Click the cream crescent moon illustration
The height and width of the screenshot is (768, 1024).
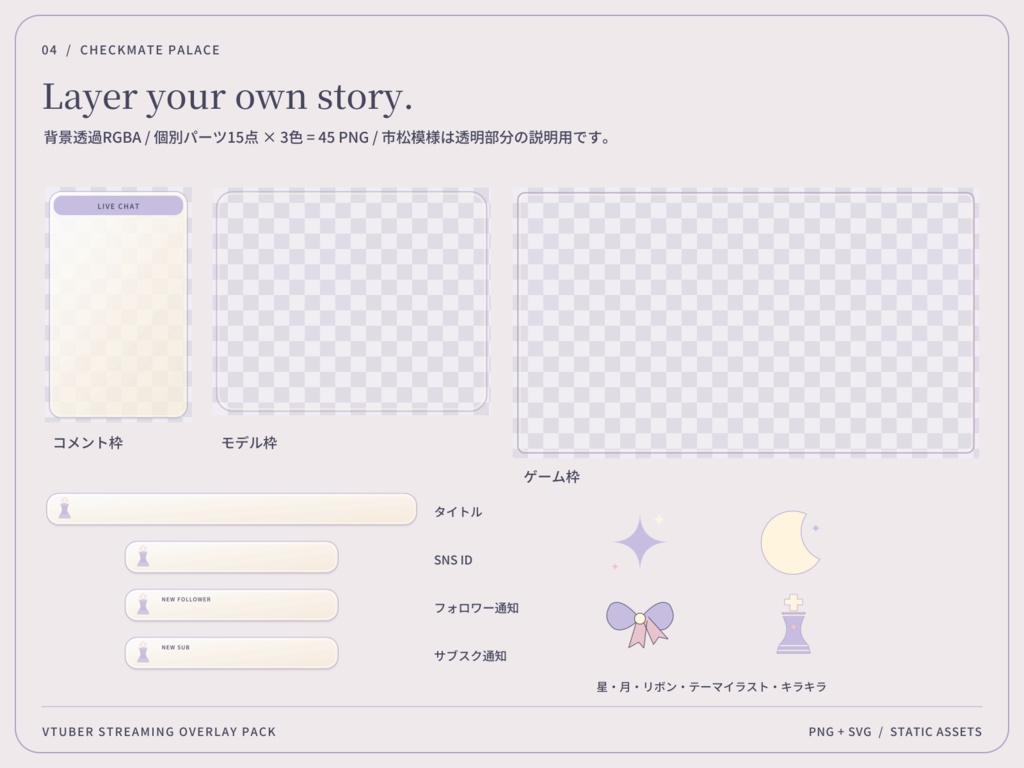pyautogui.click(x=790, y=543)
